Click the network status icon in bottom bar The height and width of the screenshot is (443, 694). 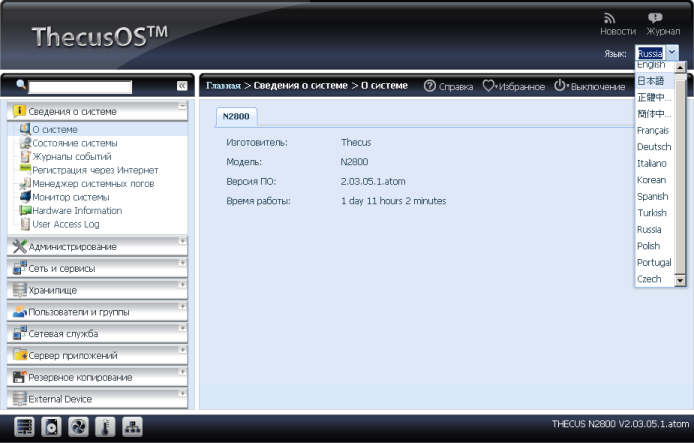132,427
